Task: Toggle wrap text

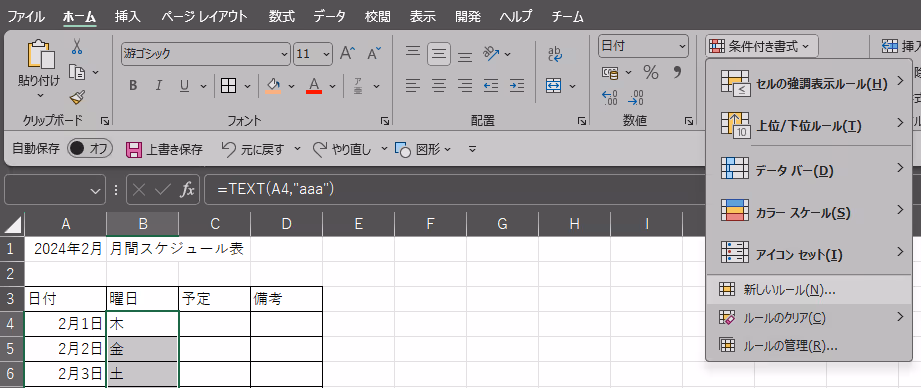Action: [x=554, y=54]
